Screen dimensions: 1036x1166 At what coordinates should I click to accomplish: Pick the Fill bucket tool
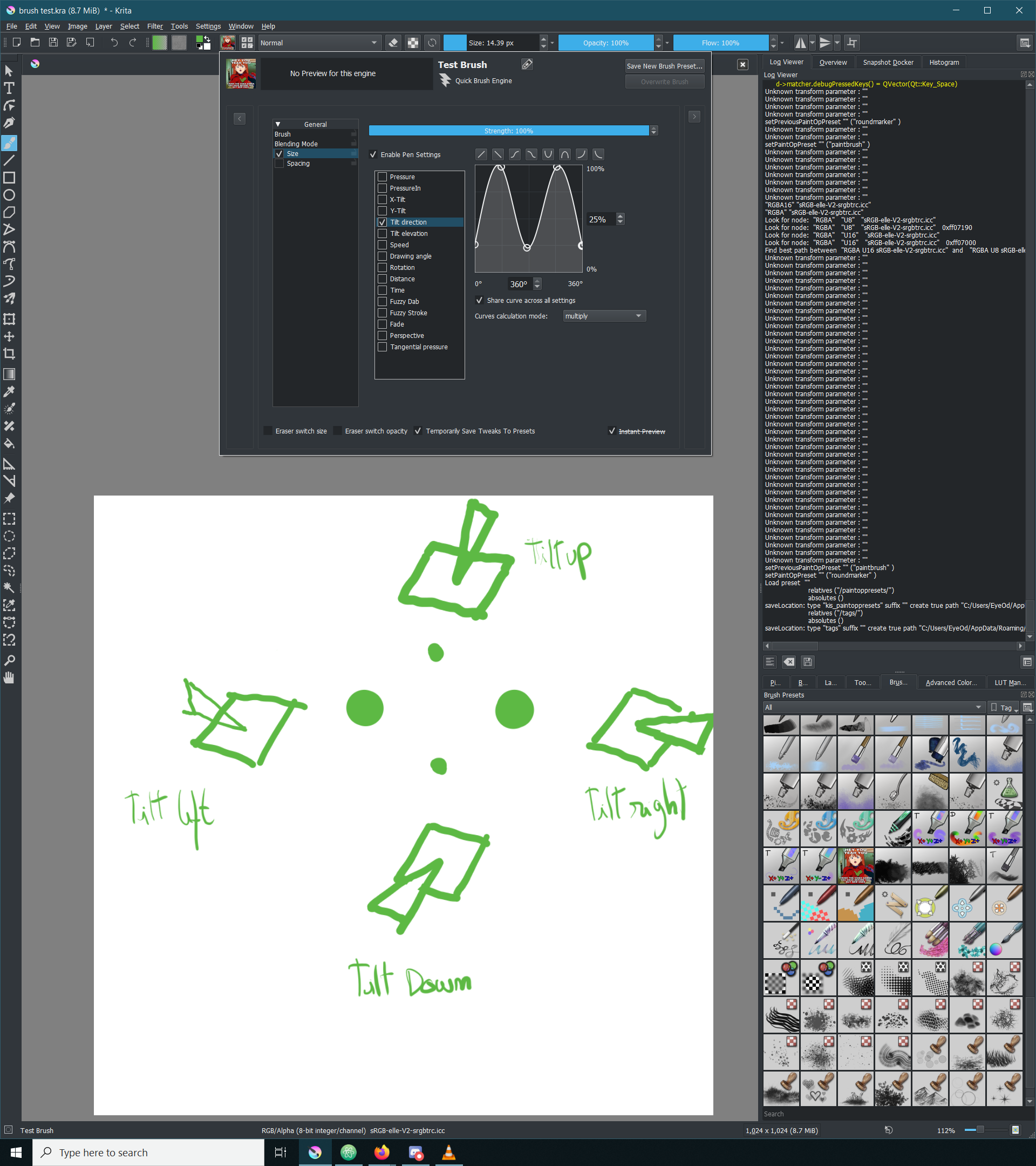9,443
